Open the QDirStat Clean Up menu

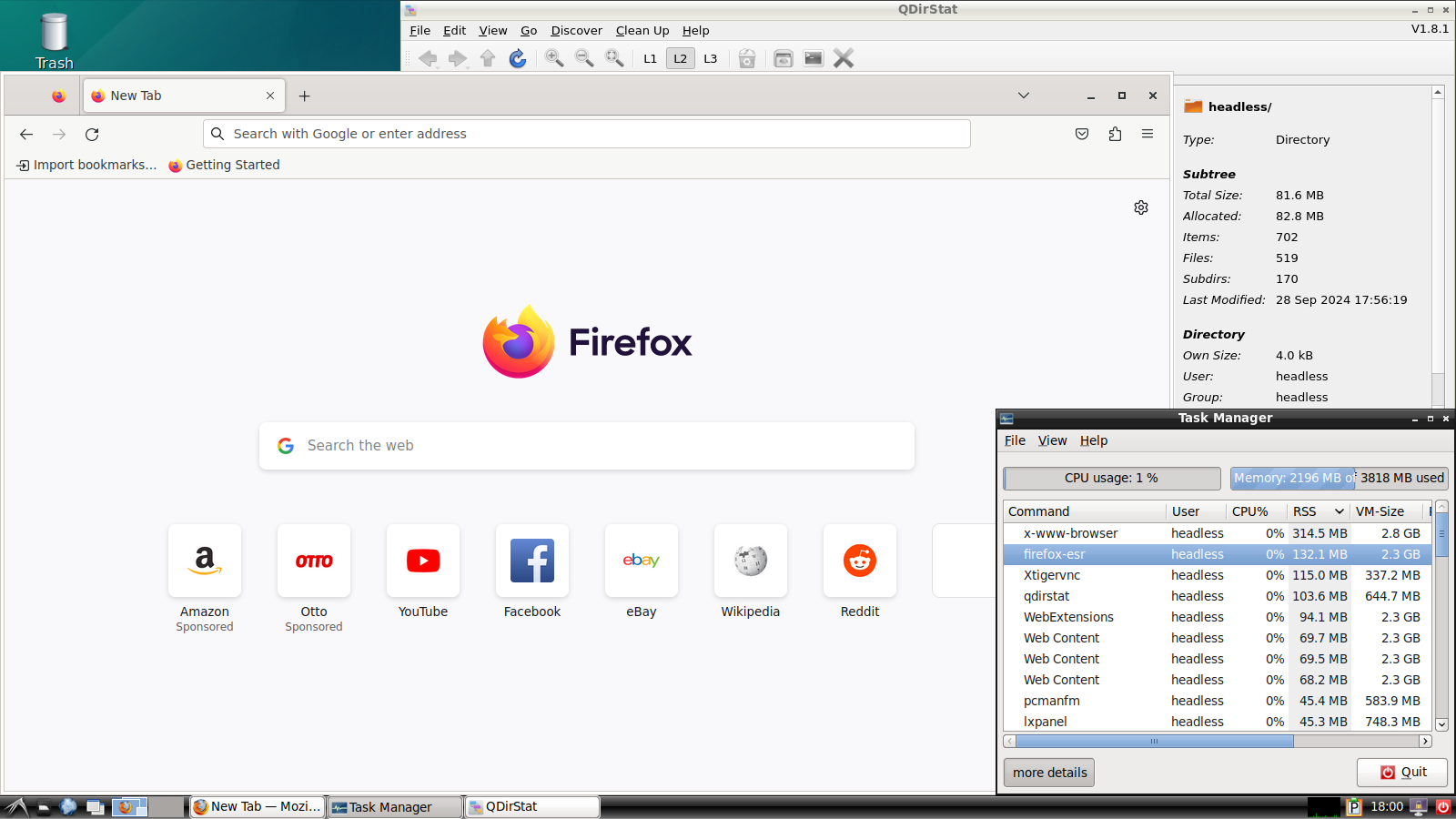(642, 30)
